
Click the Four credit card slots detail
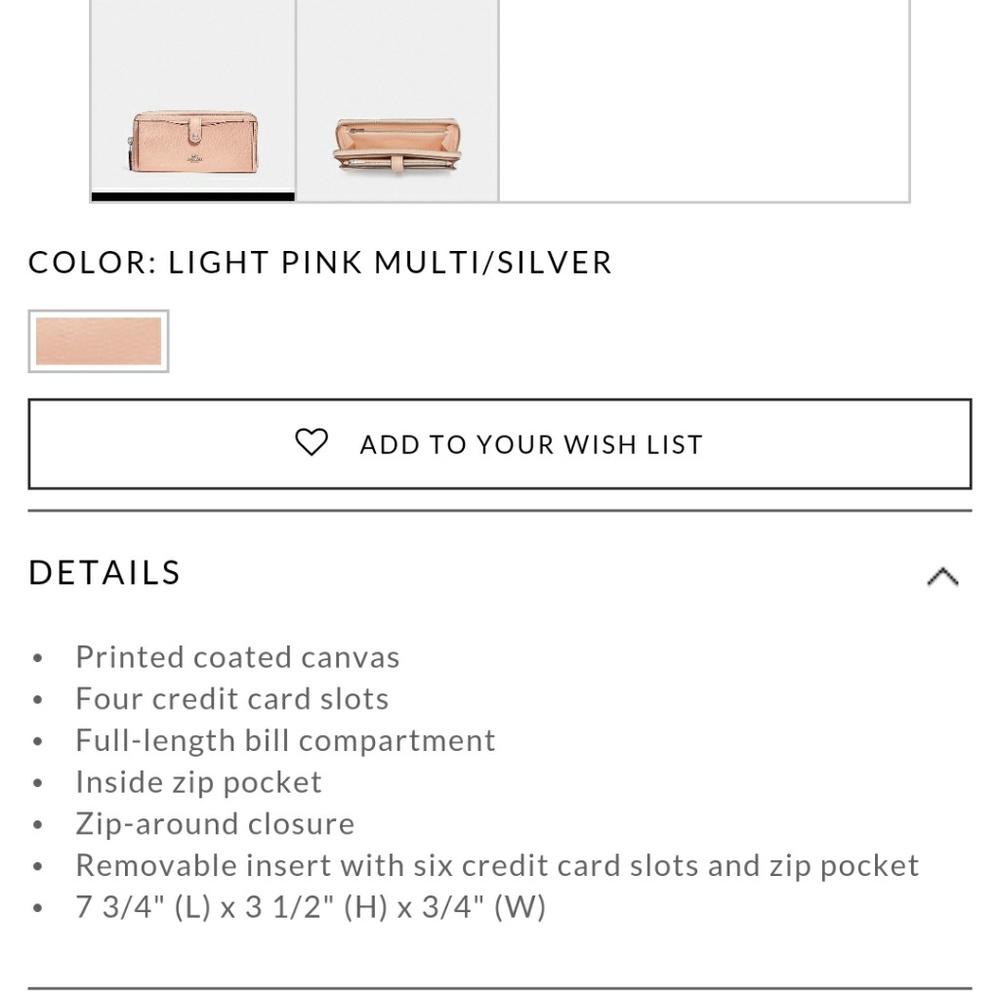231,697
